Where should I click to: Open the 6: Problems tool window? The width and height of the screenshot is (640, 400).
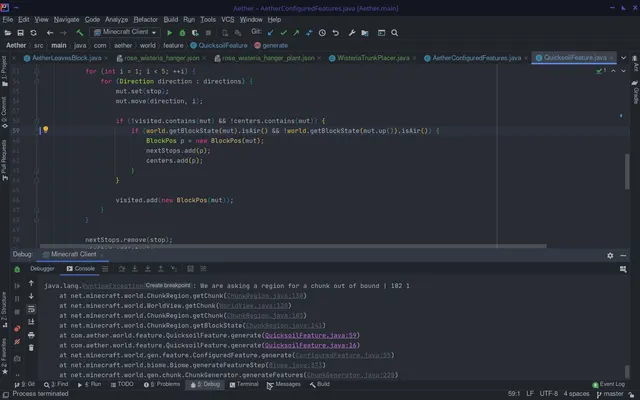162,384
